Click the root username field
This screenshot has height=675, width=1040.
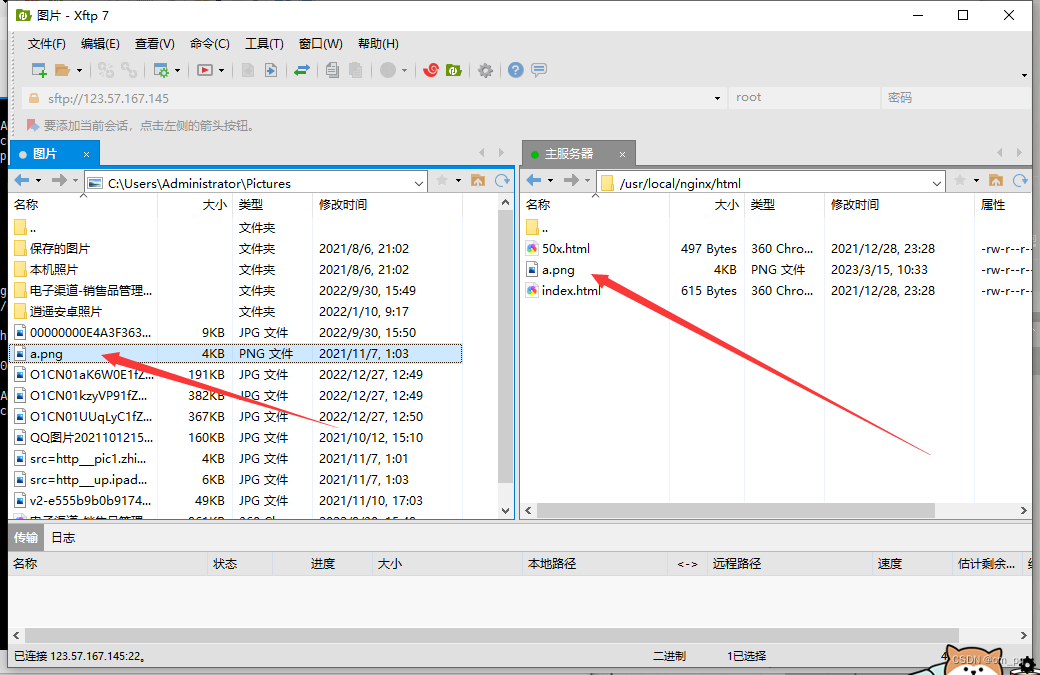[804, 98]
